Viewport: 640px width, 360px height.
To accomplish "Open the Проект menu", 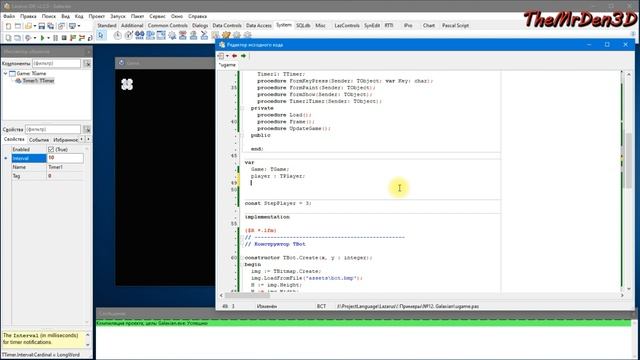I will click(x=97, y=16).
